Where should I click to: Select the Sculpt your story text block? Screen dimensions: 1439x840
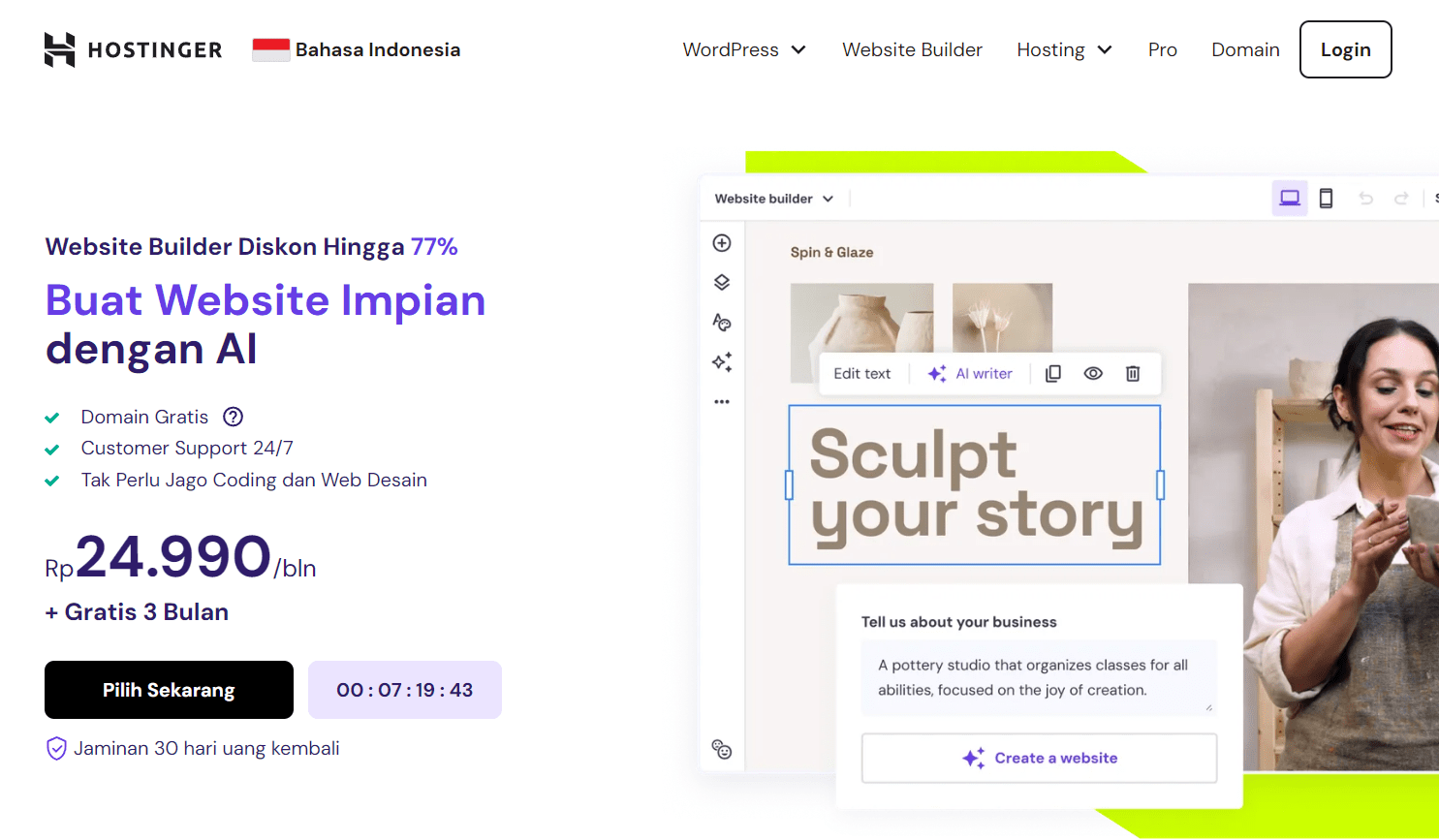click(975, 485)
